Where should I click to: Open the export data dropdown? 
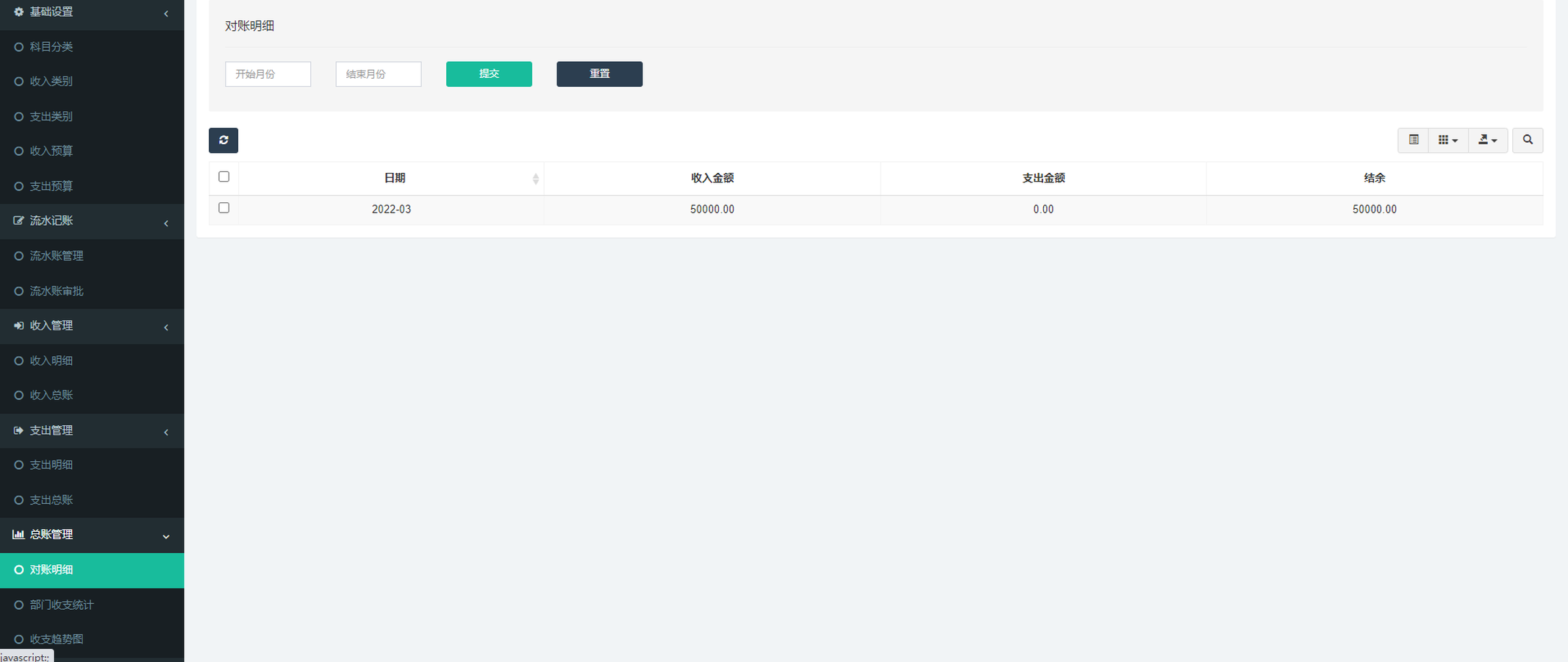[x=1488, y=140]
